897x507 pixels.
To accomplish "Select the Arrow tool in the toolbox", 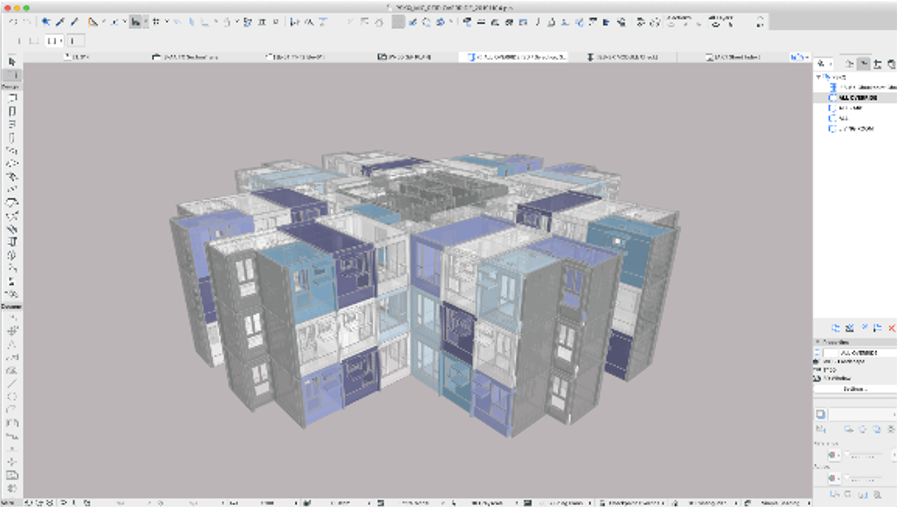I will 11,62.
